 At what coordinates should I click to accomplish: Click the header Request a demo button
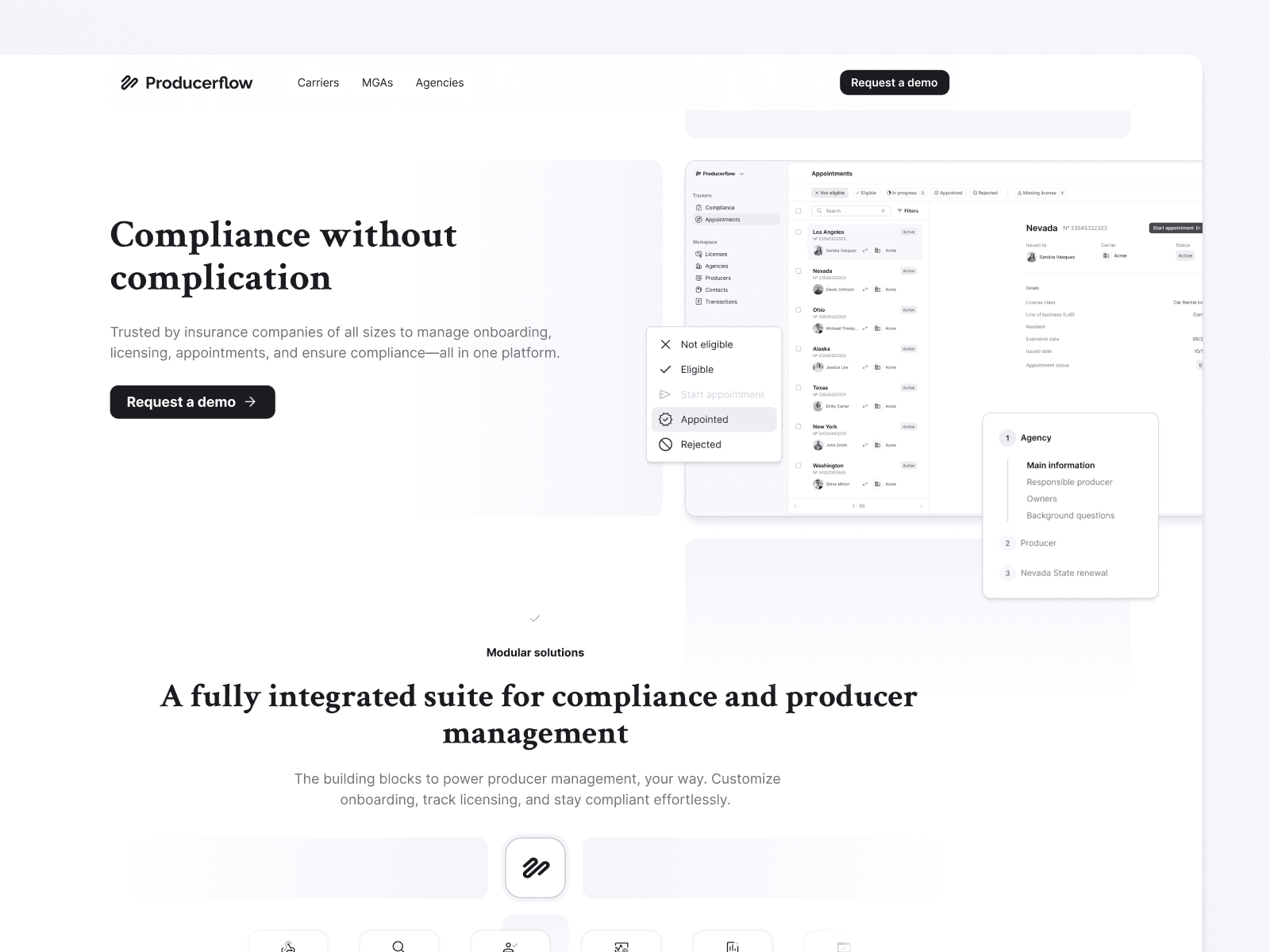point(895,83)
